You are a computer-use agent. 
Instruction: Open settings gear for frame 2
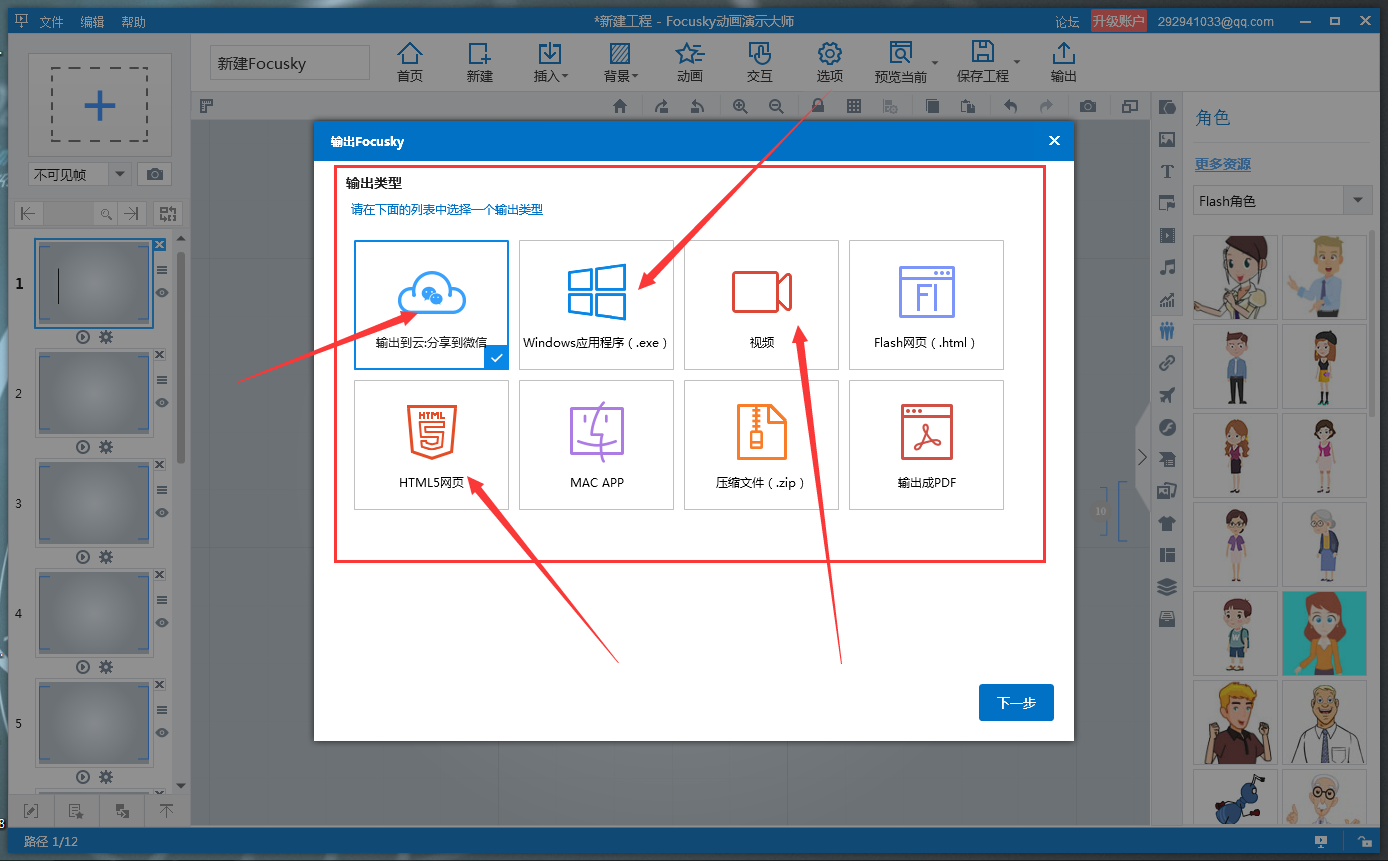106,447
